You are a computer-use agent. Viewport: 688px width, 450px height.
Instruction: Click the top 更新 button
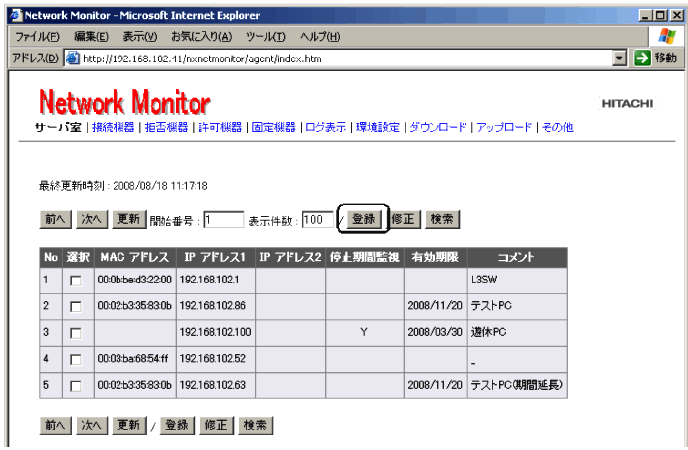tap(129, 219)
